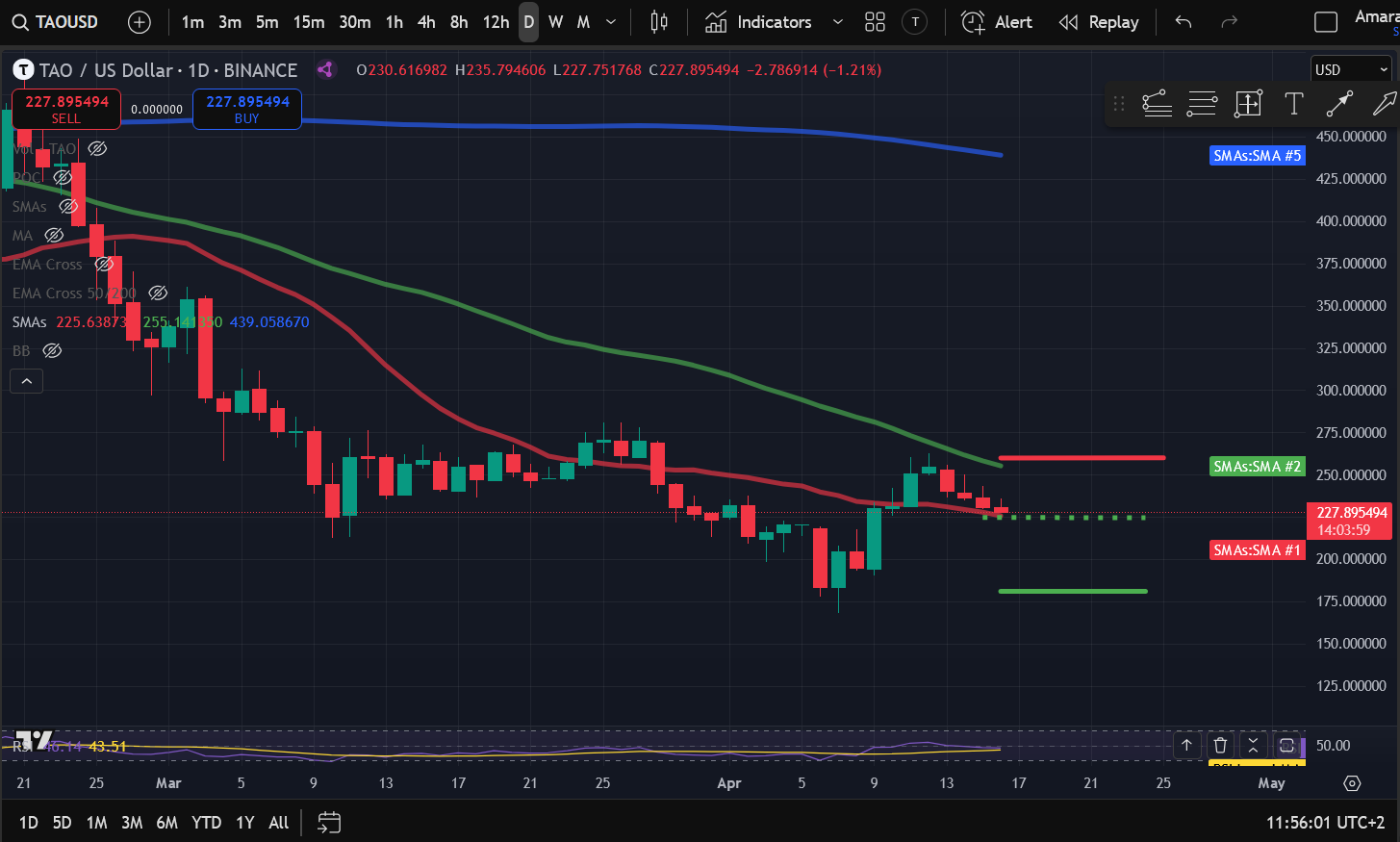Click the SMAs:SMA #2 green price label

pos(1257,467)
